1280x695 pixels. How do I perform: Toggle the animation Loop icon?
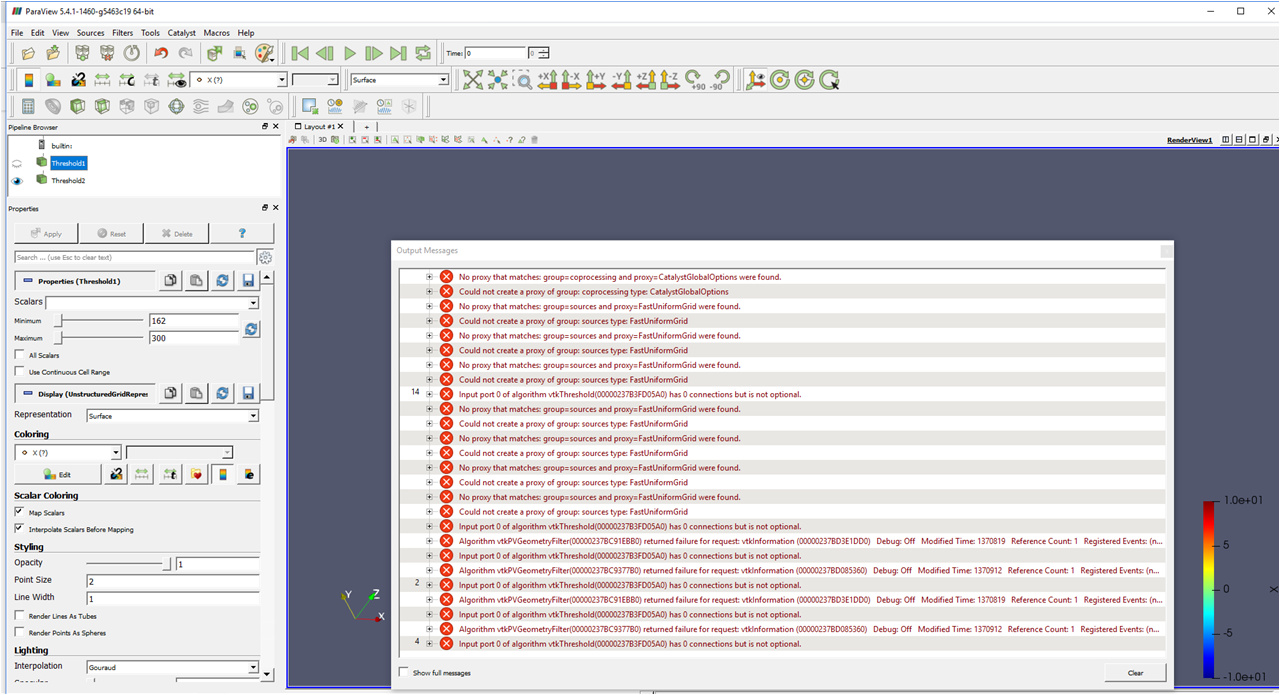click(423, 53)
